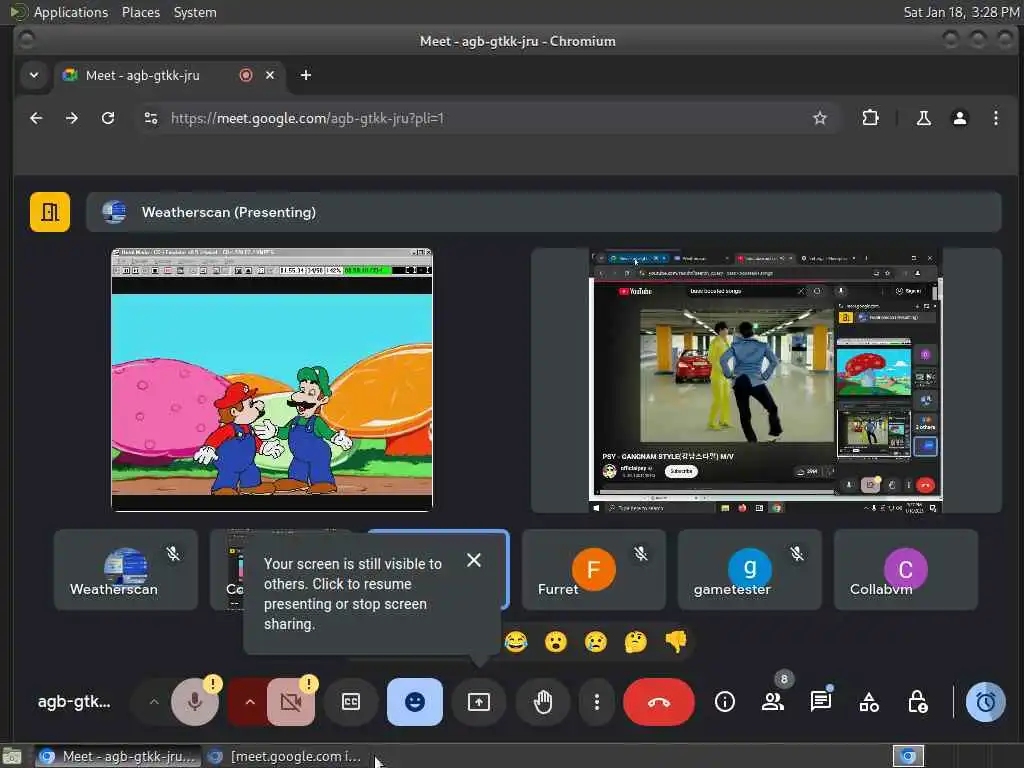The height and width of the screenshot is (768, 1024).
Task: Send the surprised face reaction
Action: coord(556,642)
